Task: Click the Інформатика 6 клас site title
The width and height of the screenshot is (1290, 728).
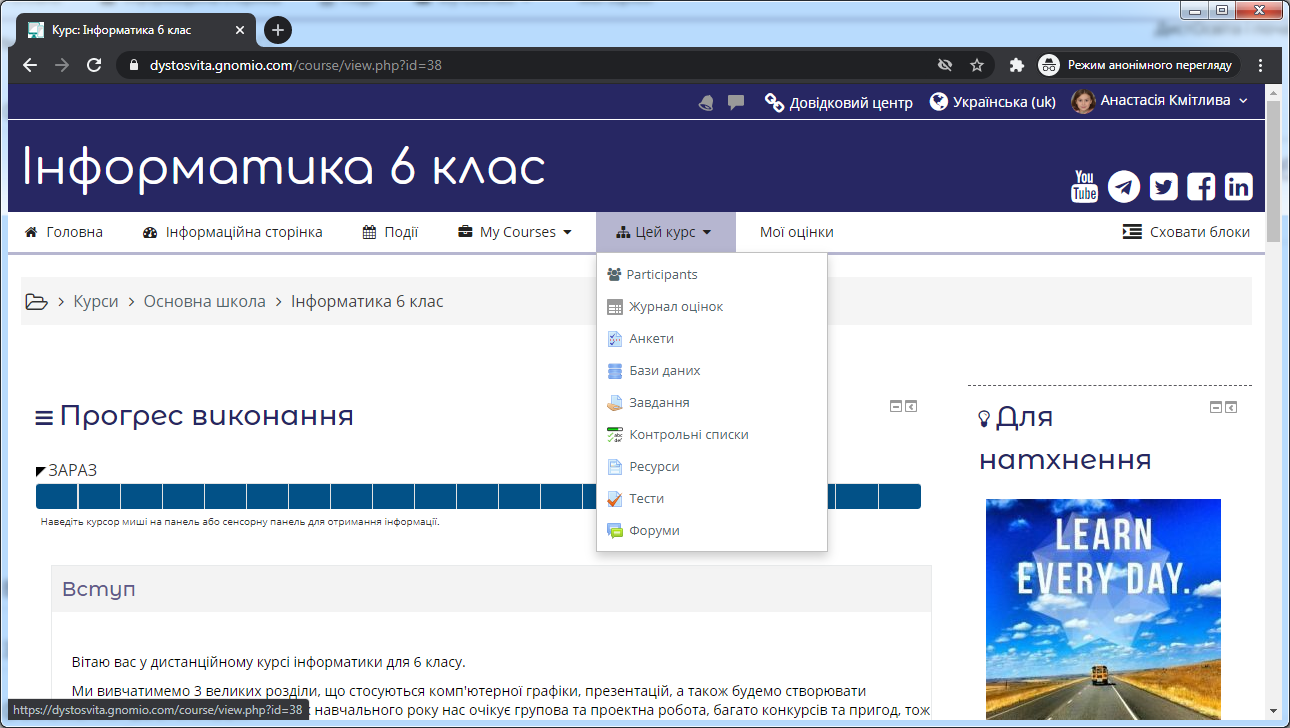Action: (x=284, y=167)
